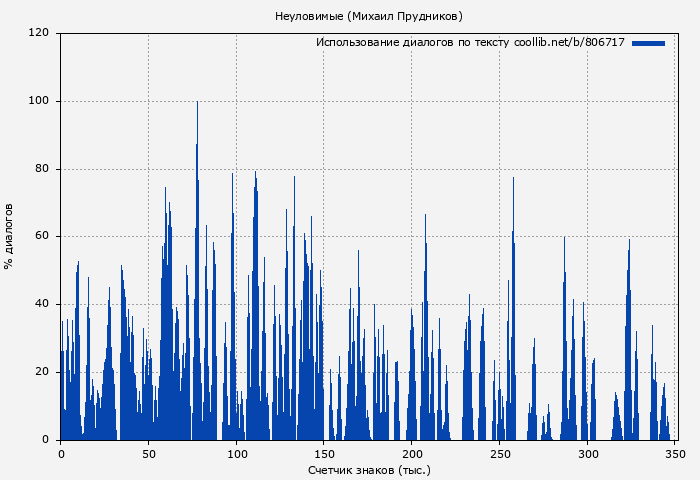Click the x-axis tick label '350'

[x=675, y=452]
